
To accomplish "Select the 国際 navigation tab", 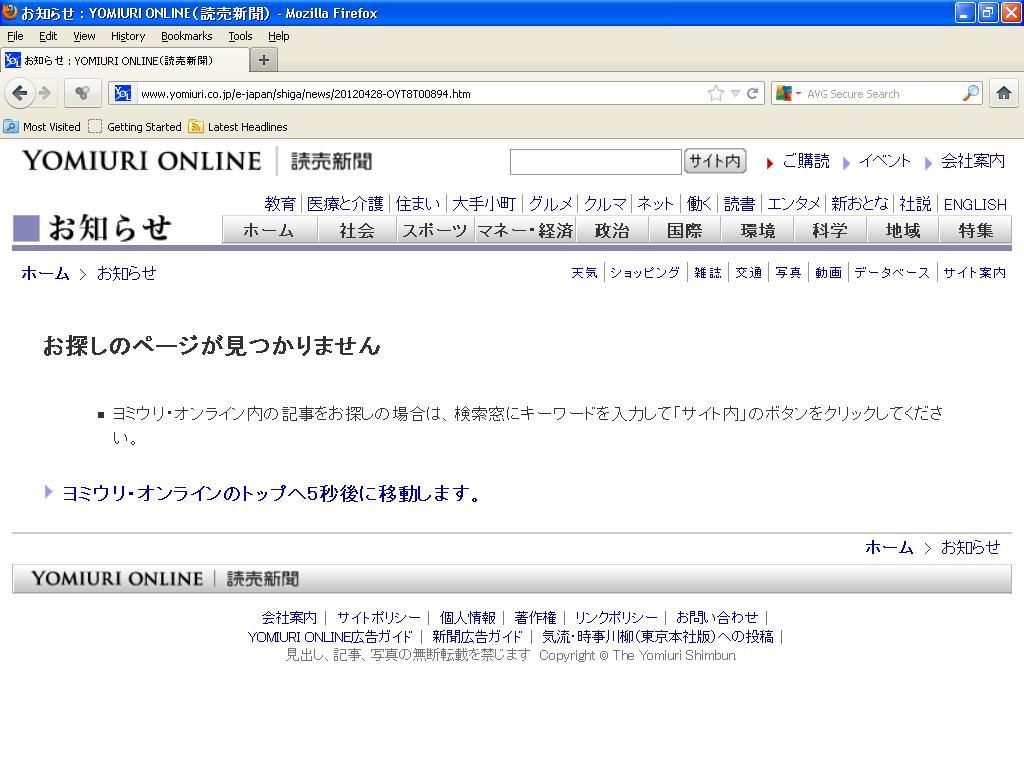I will 684,230.
